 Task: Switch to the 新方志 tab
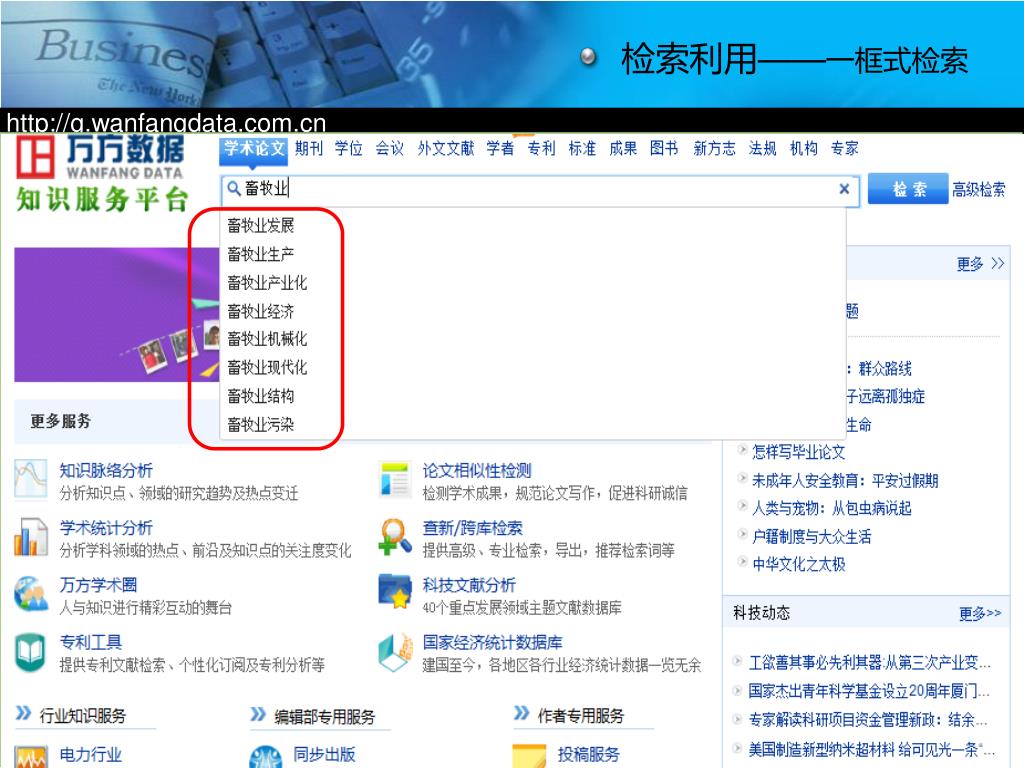714,148
